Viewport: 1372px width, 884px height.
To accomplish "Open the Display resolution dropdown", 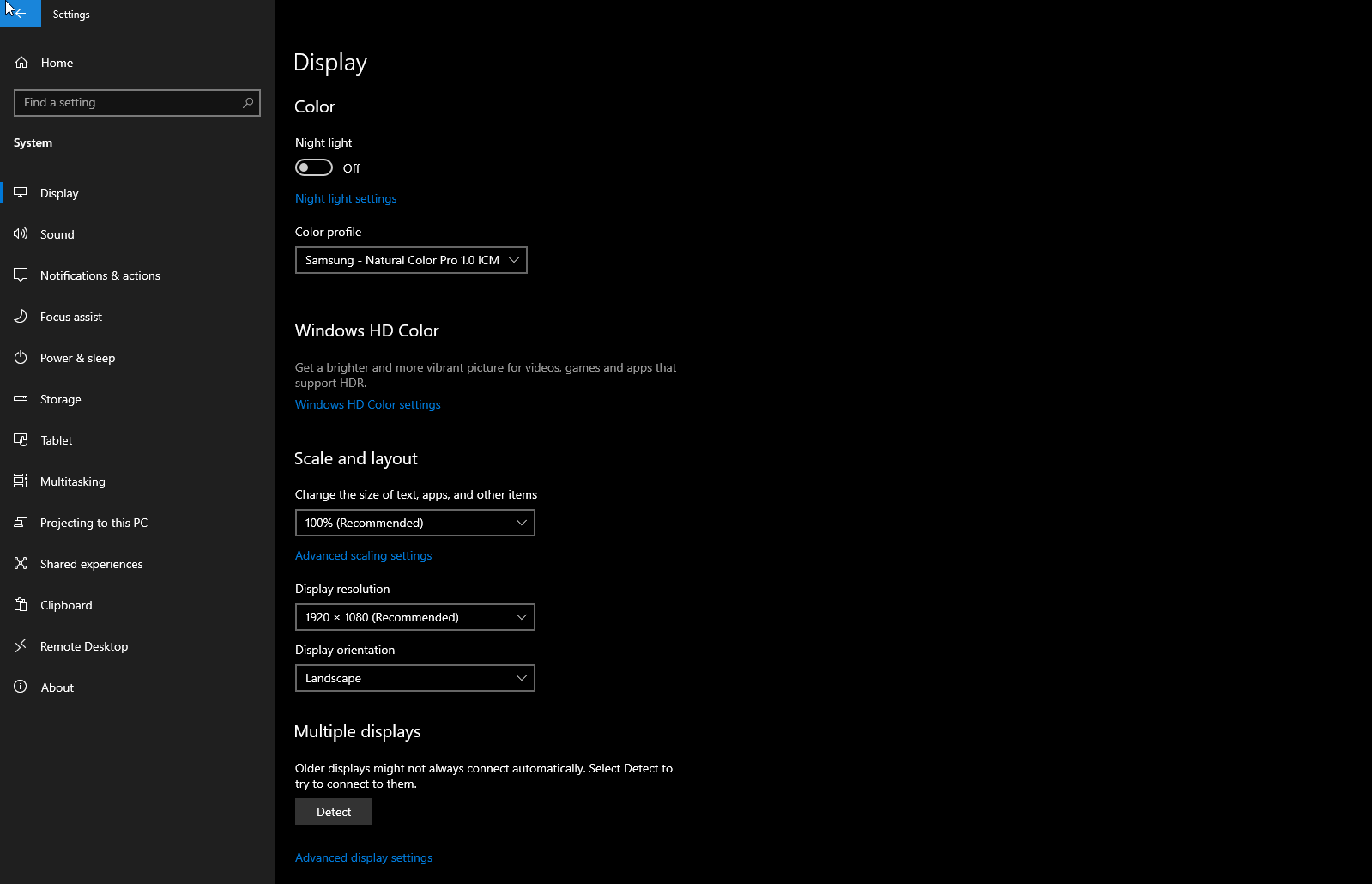I will point(414,617).
